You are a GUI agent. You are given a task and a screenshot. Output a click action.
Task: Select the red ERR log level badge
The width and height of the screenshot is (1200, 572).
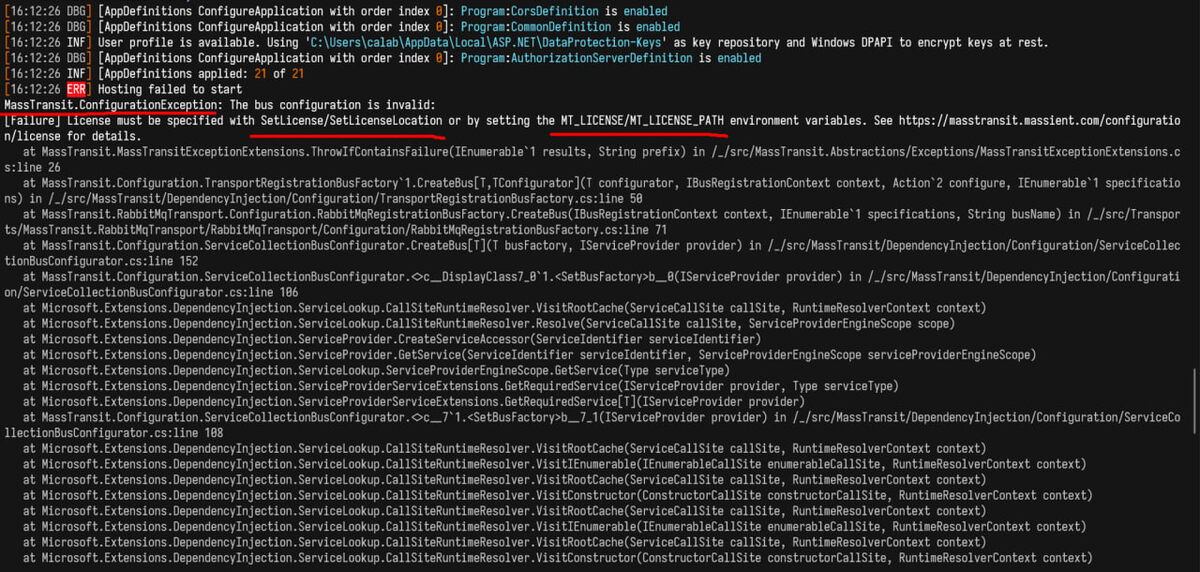(78, 90)
